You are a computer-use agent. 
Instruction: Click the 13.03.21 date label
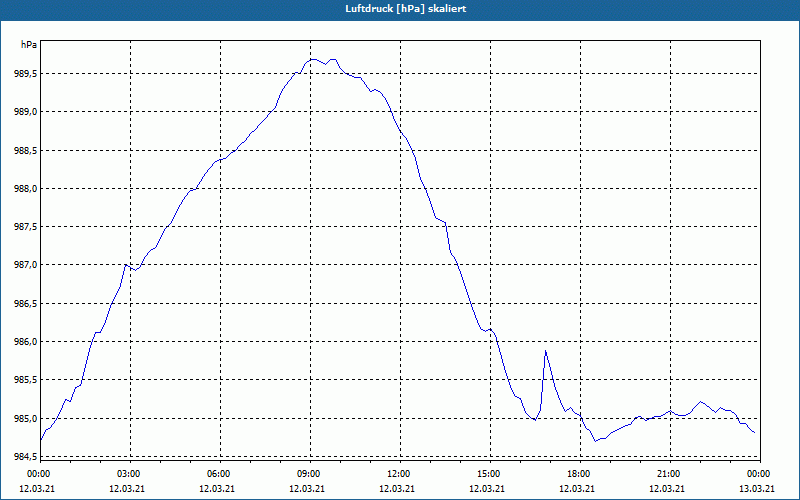[757, 489]
